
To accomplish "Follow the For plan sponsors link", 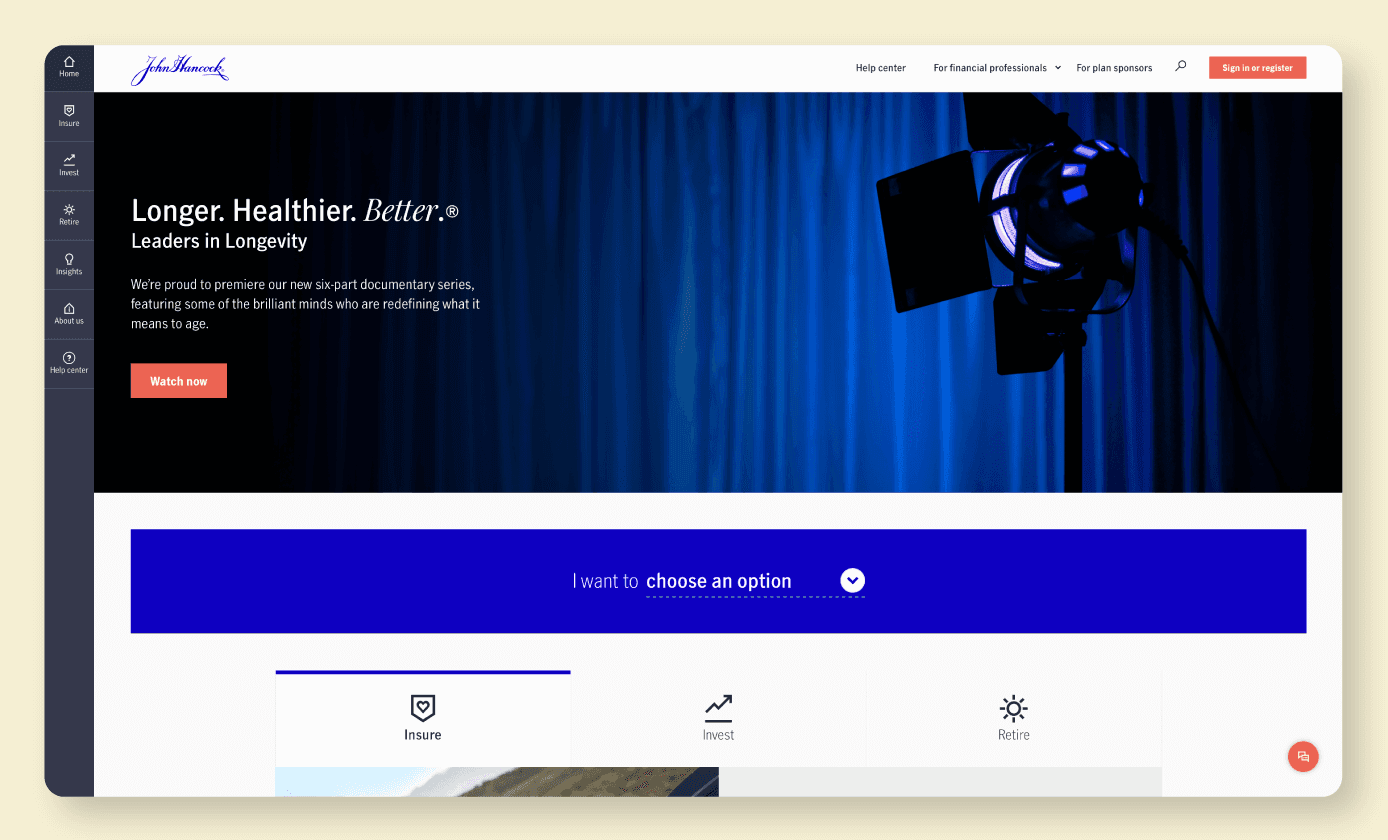I will tap(1114, 68).
